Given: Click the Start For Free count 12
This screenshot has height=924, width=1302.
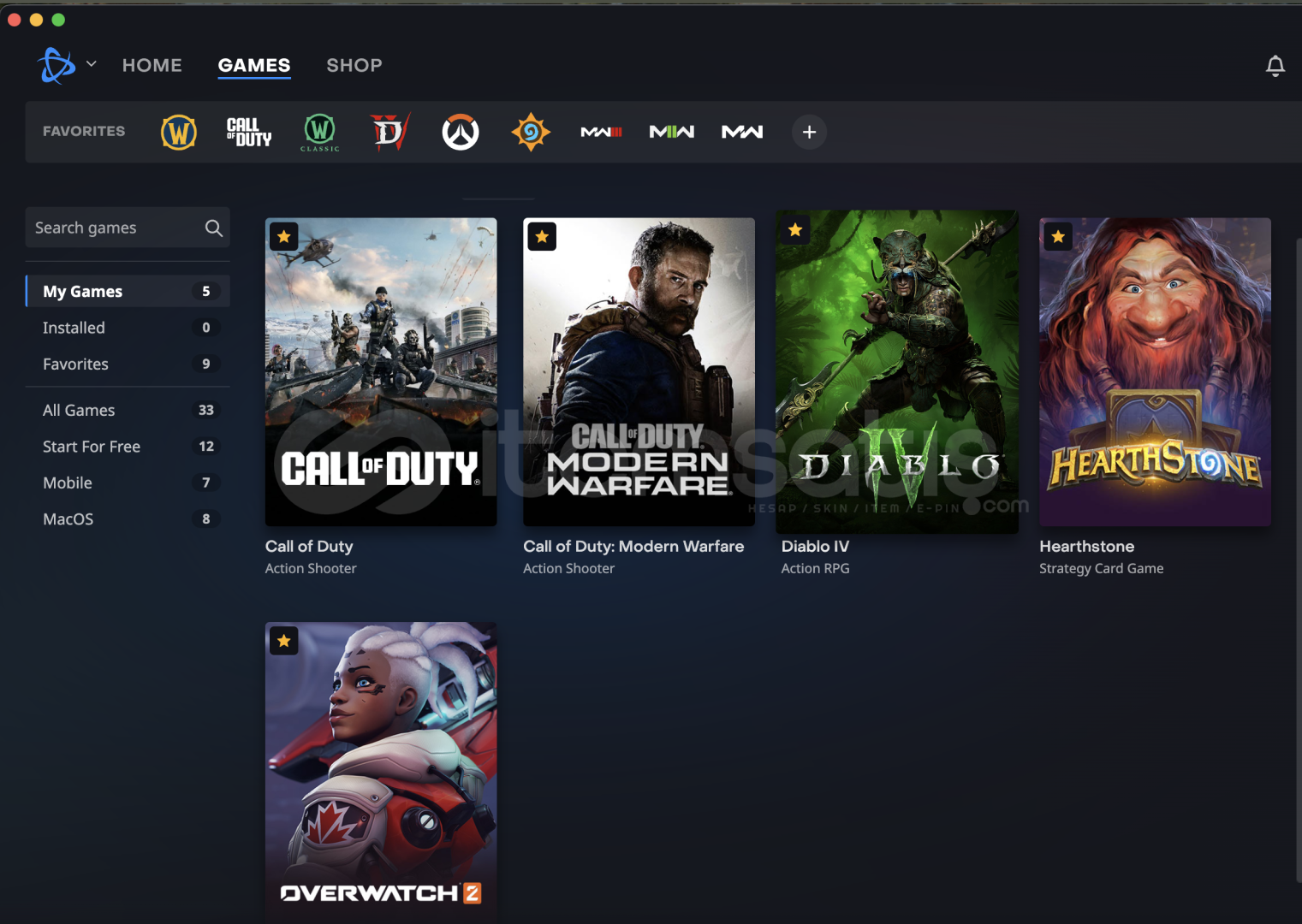Looking at the screenshot, I should (206, 447).
